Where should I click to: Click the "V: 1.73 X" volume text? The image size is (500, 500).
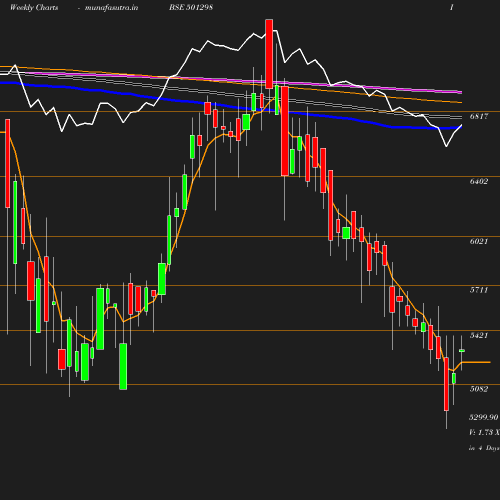tap(484, 432)
